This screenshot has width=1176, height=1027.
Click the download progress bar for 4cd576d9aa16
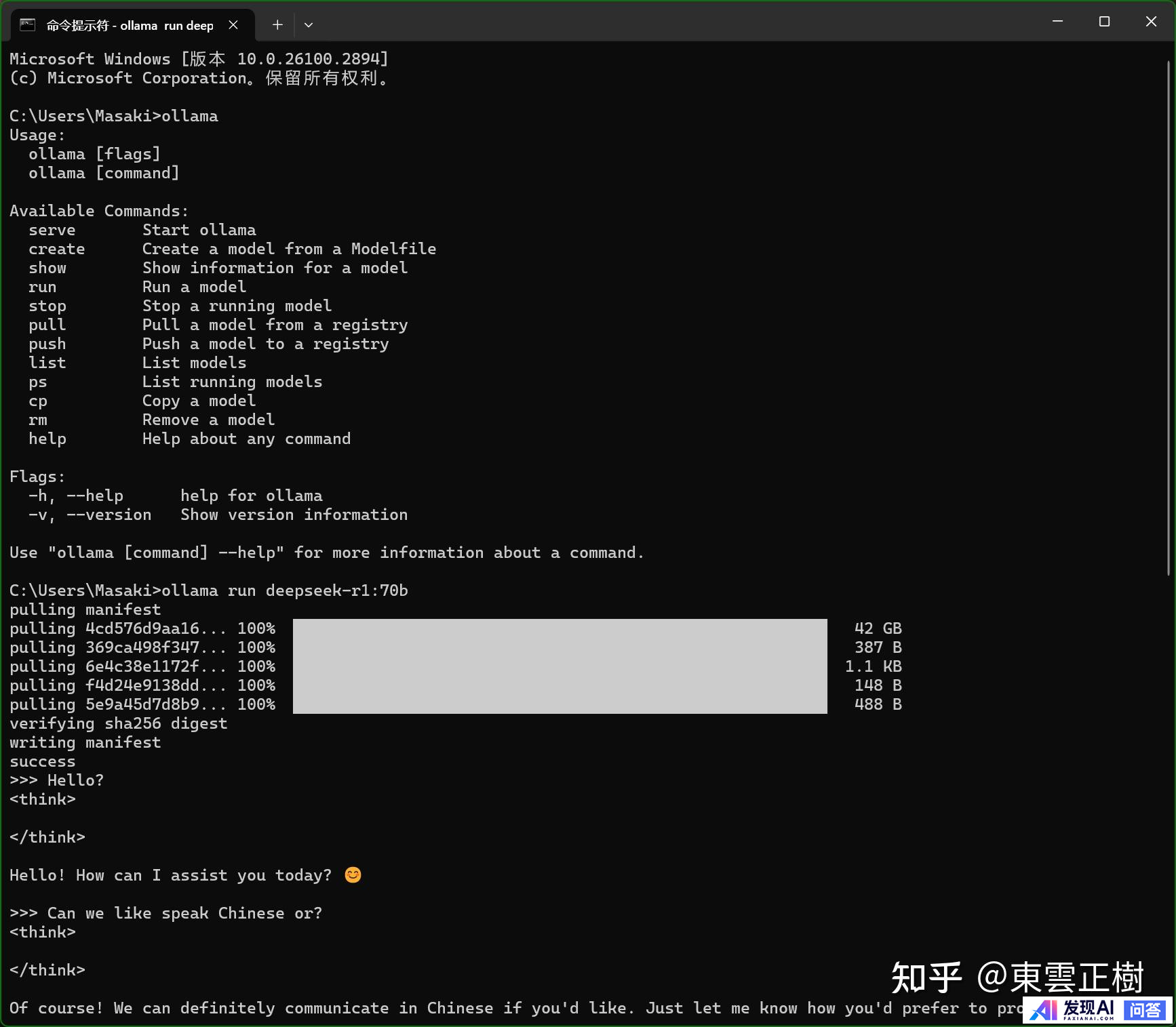click(560, 628)
